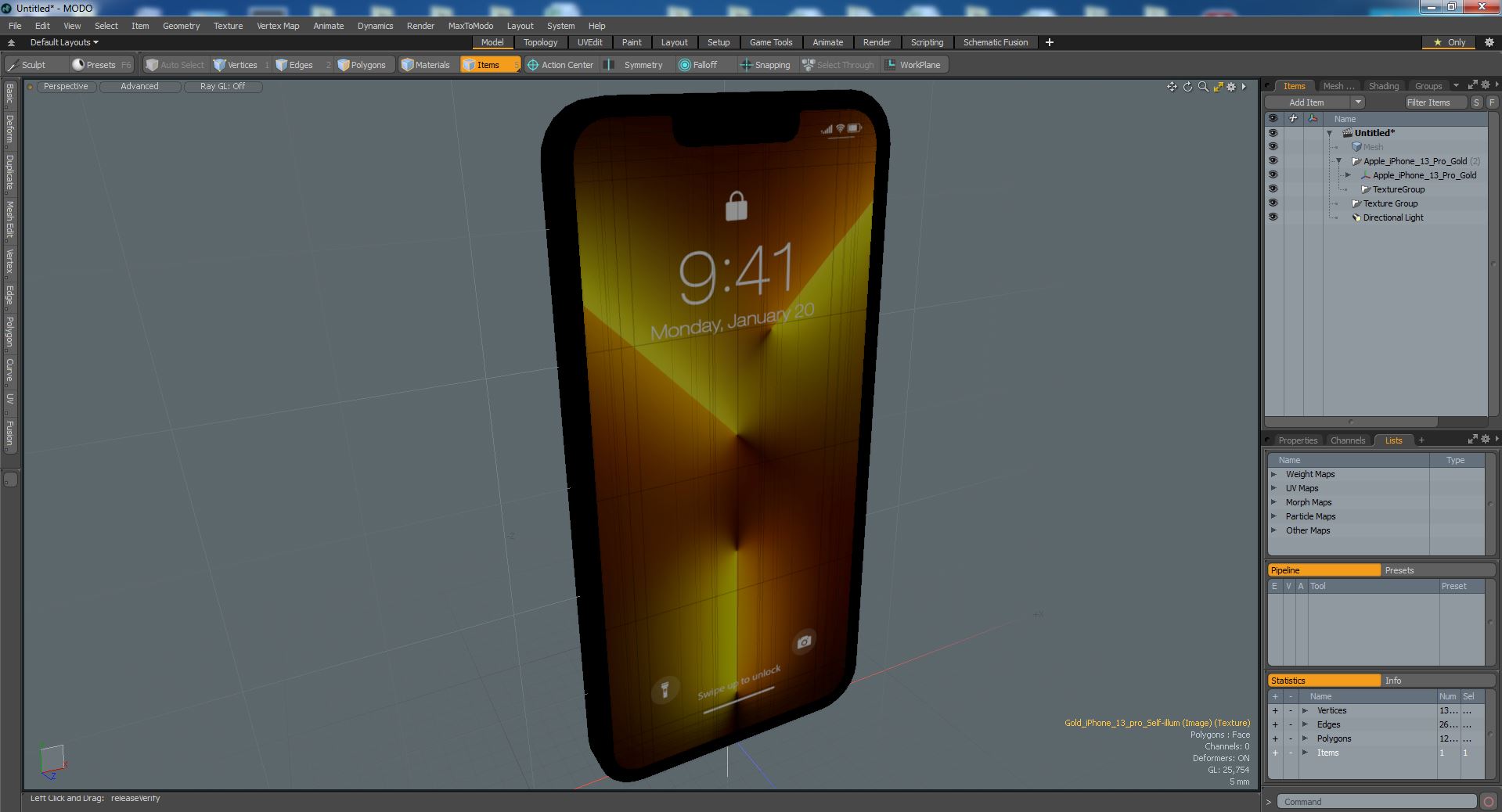The width and height of the screenshot is (1502, 812).
Task: Open the Action Center options
Action: click(561, 65)
